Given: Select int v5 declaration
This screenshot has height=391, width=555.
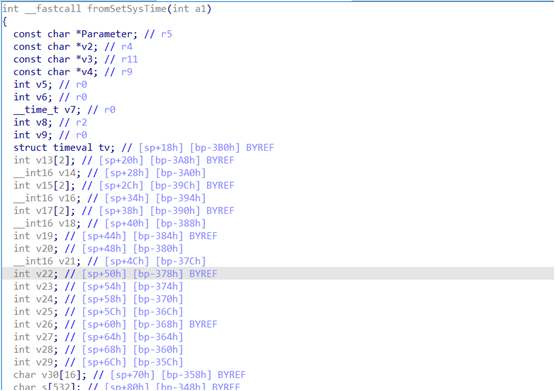Looking at the screenshot, I should [33, 85].
